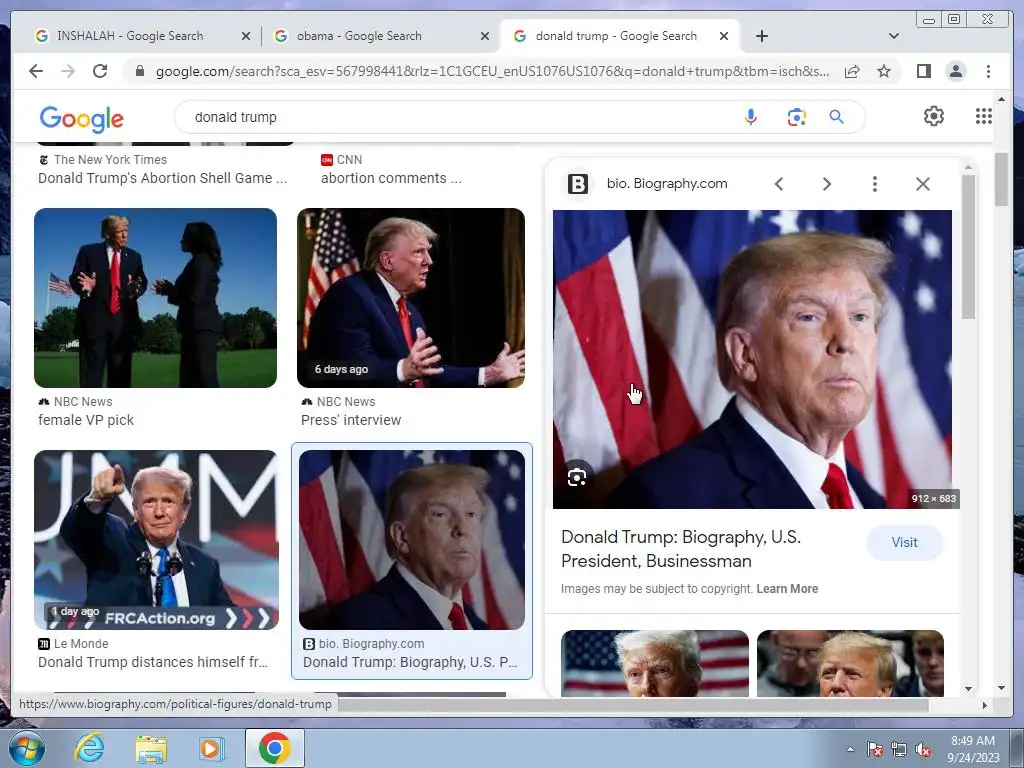Viewport: 1024px width, 768px height.
Task: Click the page vertical scrollbar thumb
Action: pos(1001,180)
